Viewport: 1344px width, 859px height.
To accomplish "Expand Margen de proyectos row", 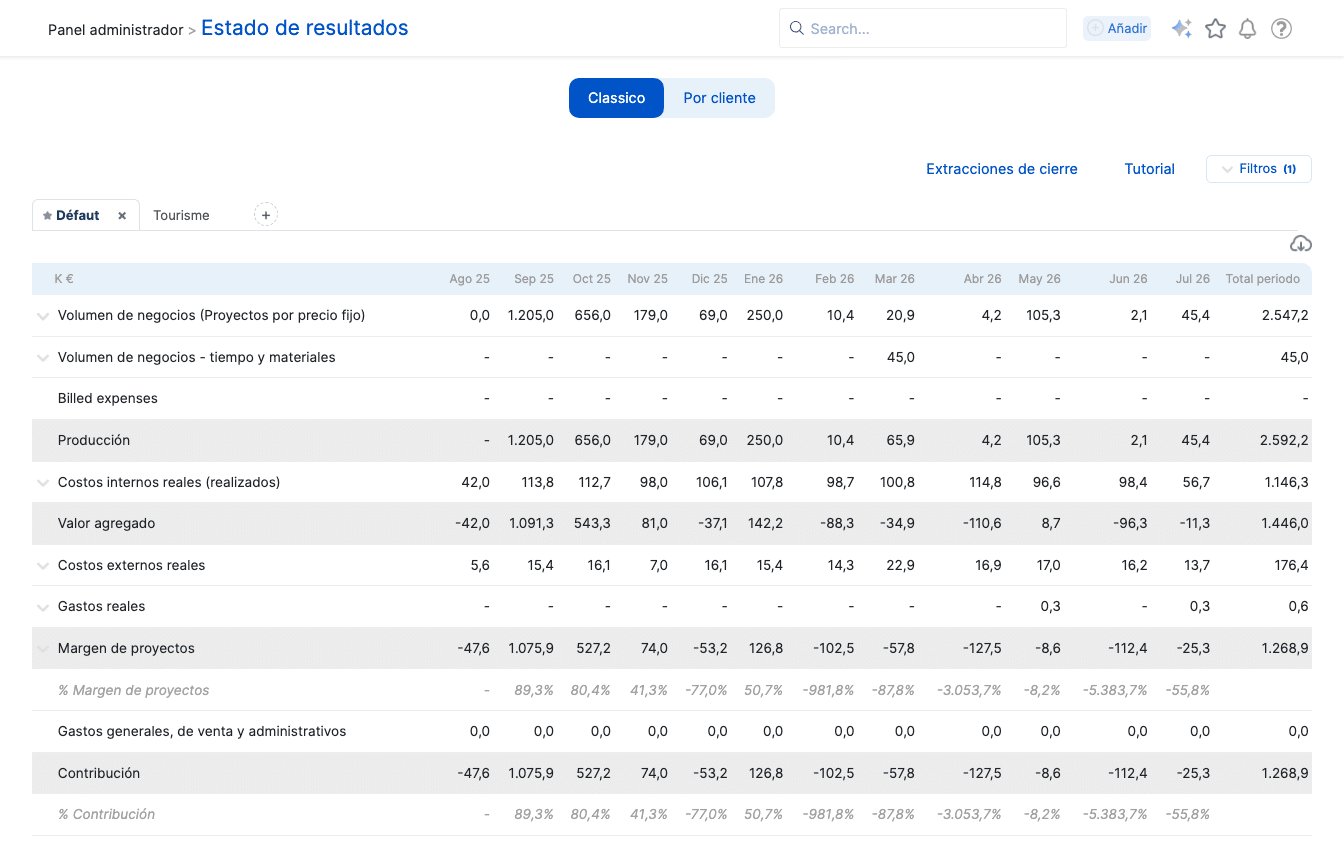I will coord(43,649).
